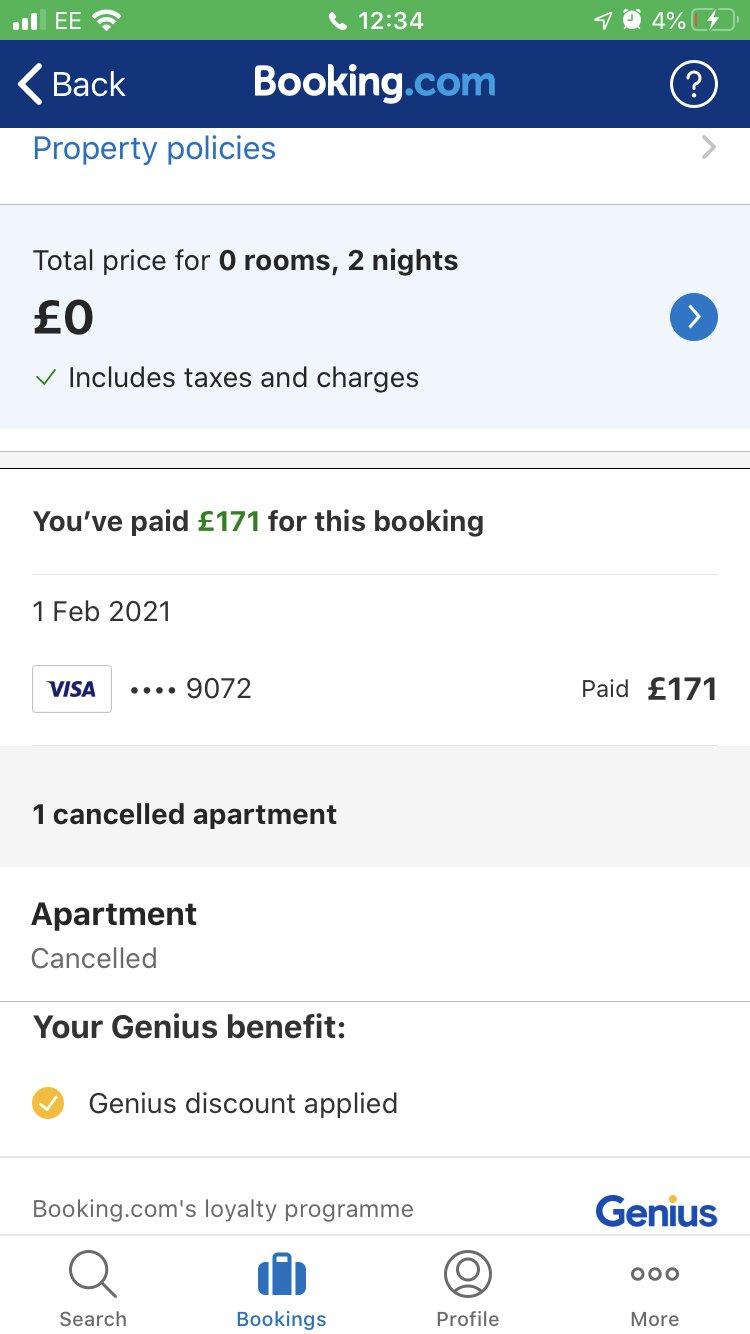Tap the Bookings tab label
The image size is (750, 1334).
pos(281,1319)
